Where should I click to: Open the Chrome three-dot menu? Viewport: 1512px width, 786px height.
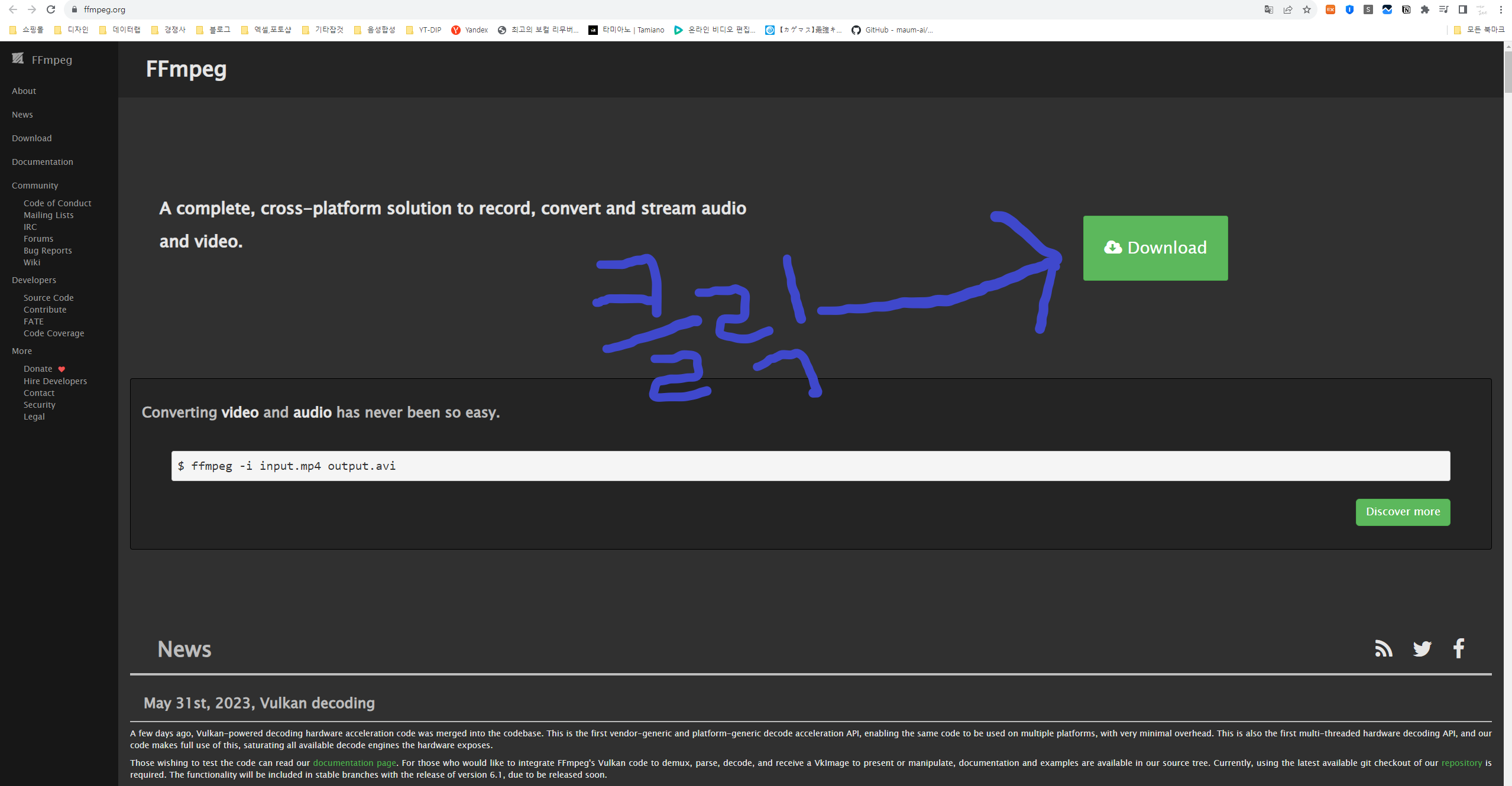point(1501,9)
